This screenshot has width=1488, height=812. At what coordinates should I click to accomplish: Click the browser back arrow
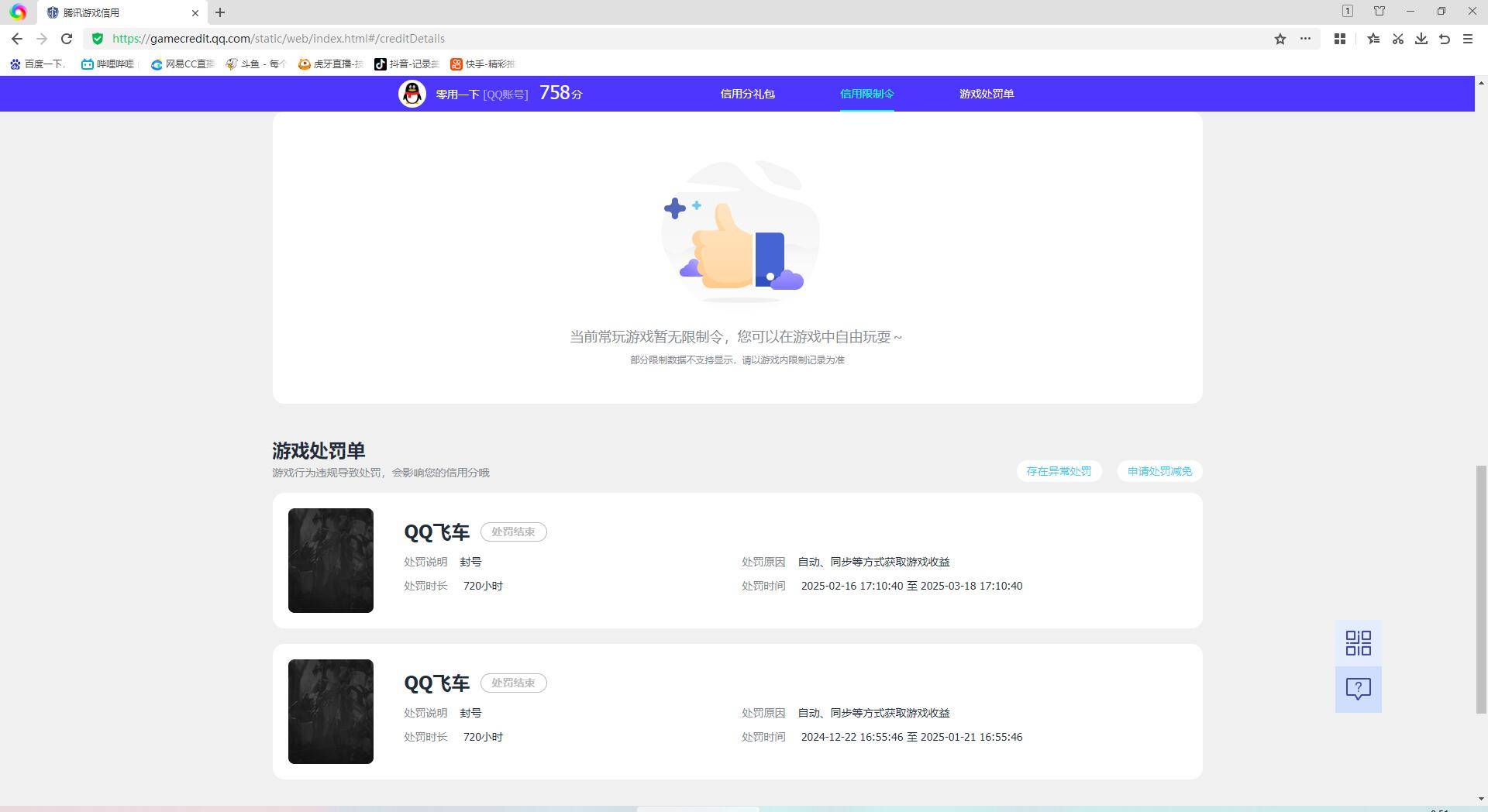[x=17, y=39]
